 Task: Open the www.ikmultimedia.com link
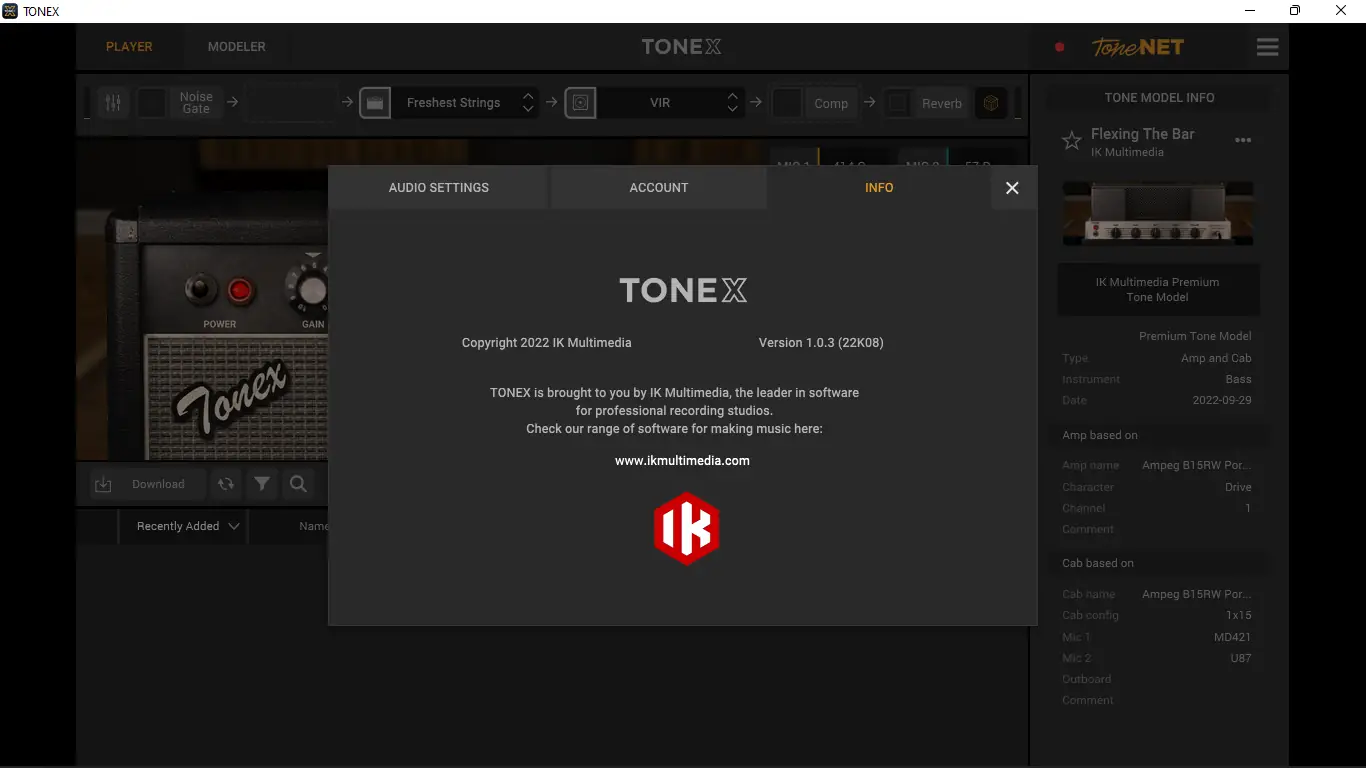click(682, 461)
